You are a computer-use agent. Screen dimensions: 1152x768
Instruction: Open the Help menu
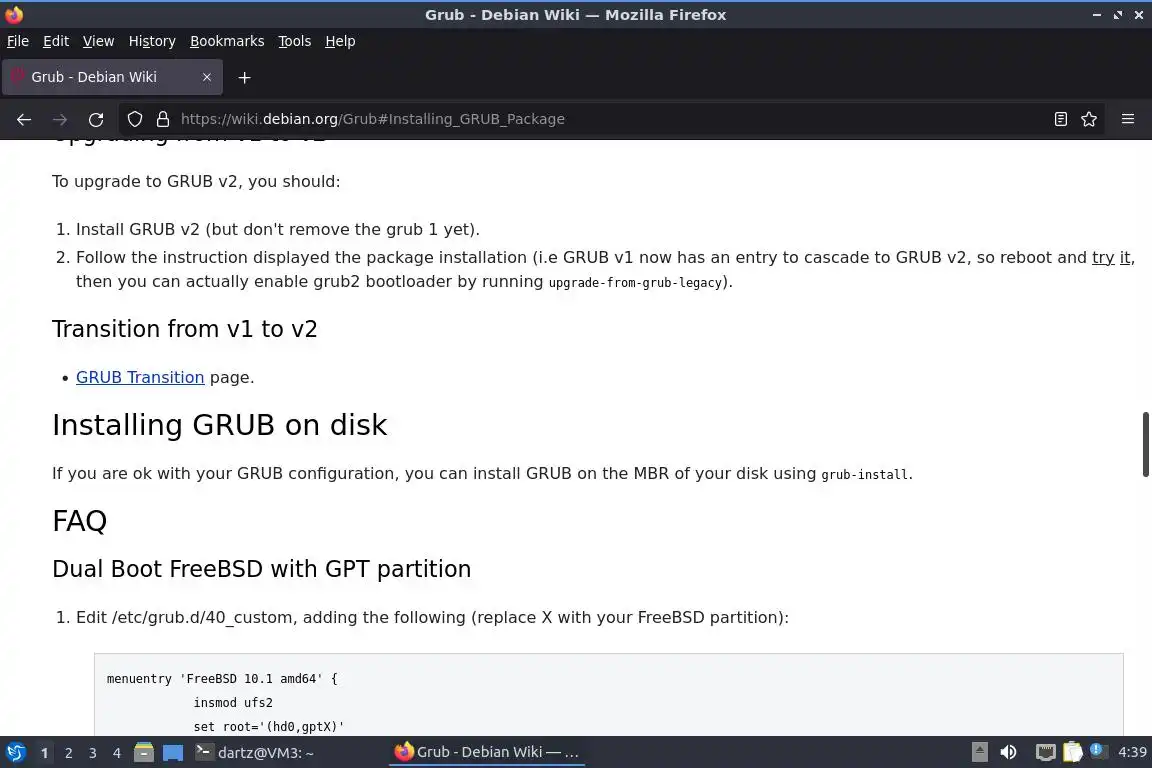(340, 41)
